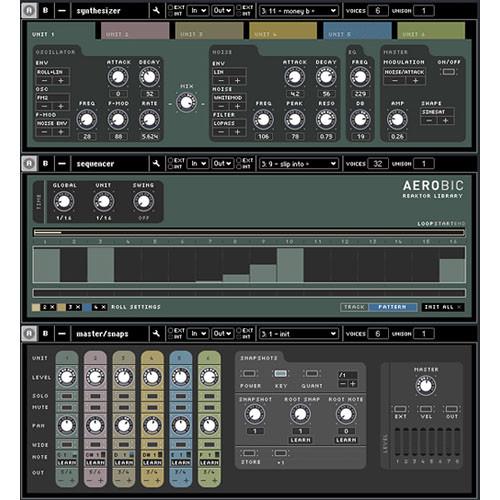Viewport: 500px width, 500px height.
Task: Switch to Unit 2 tab
Action: [x=135, y=31]
